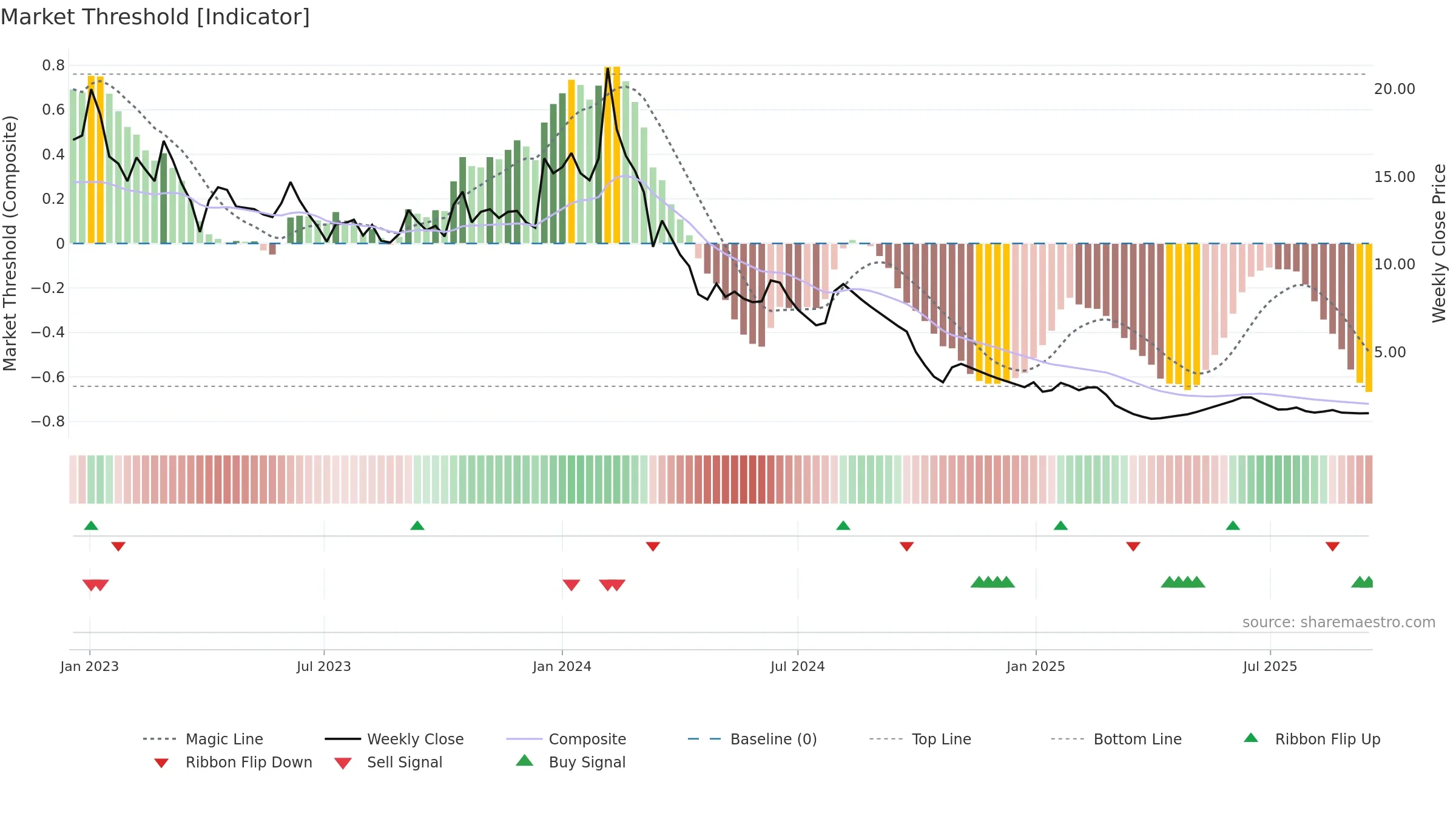Click the Ribbon Flip Up marker at Jan 2023

91,525
